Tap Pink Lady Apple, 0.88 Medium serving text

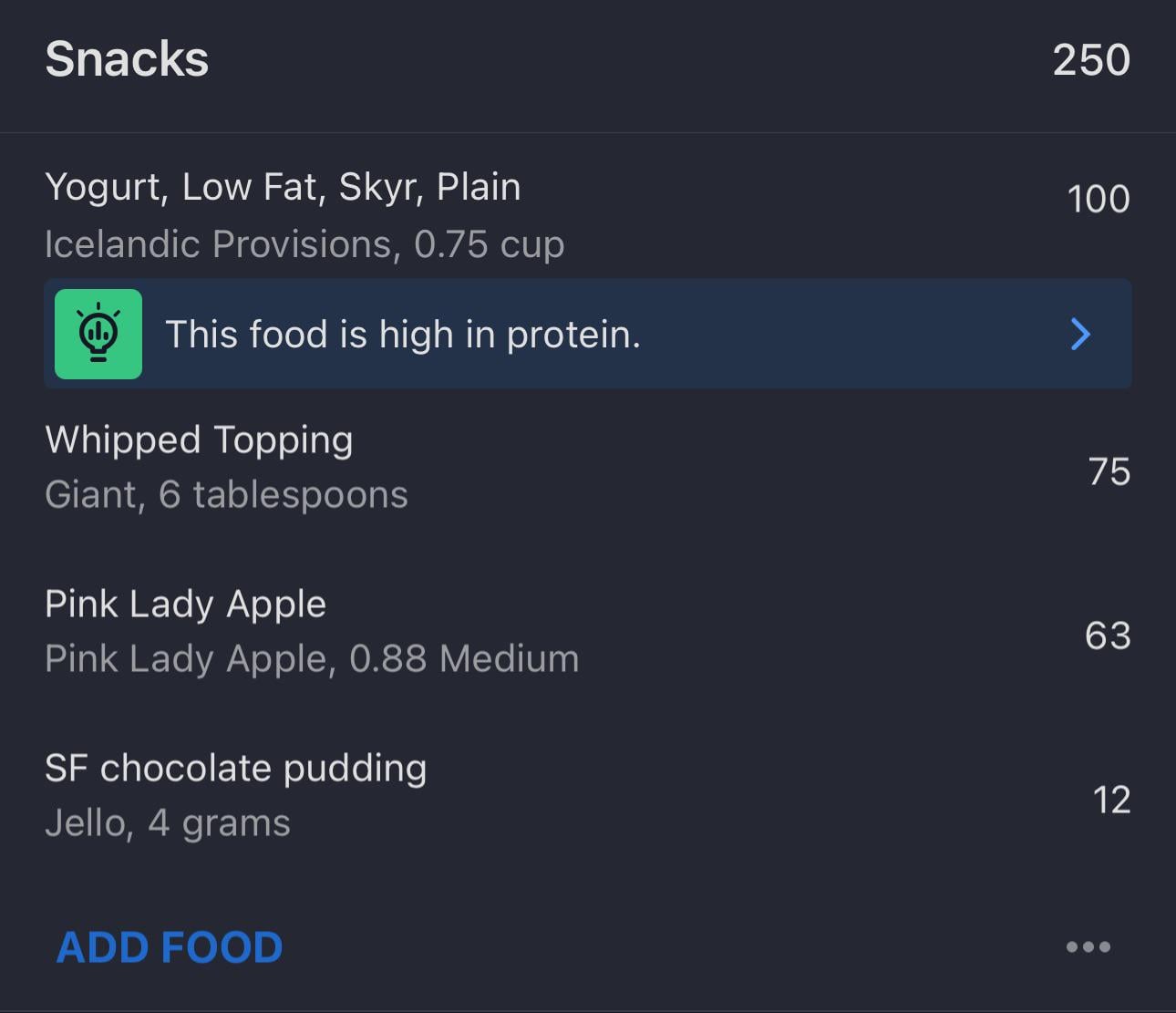click(x=312, y=659)
